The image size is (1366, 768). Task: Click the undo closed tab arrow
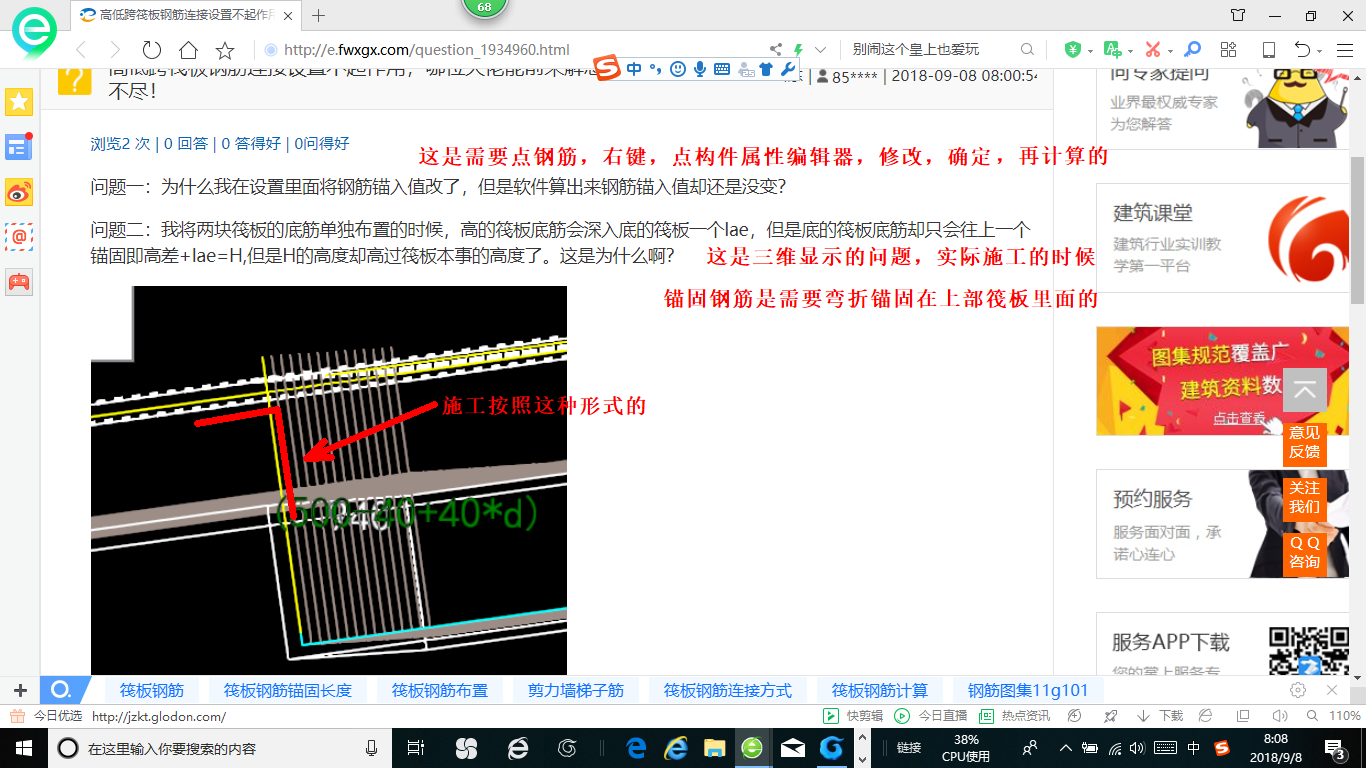tap(1302, 50)
